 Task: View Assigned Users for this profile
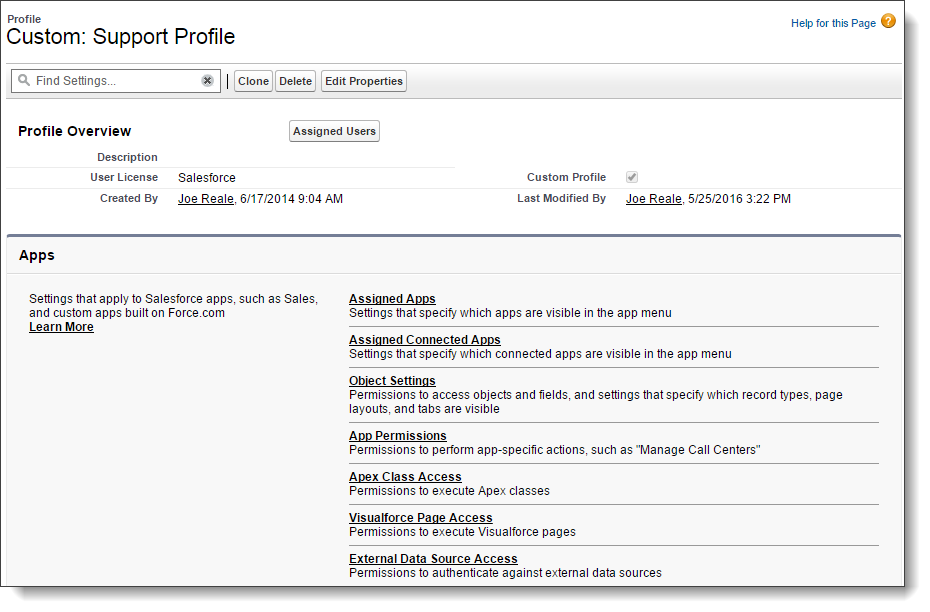coord(334,131)
